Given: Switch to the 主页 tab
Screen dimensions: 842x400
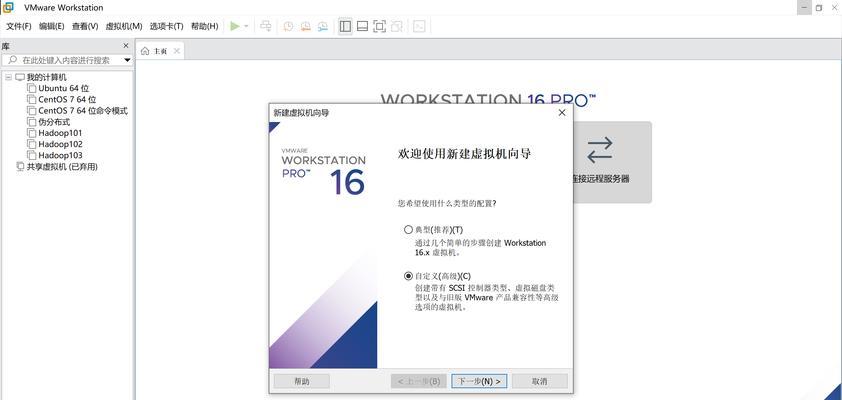Looking at the screenshot, I should point(160,51).
